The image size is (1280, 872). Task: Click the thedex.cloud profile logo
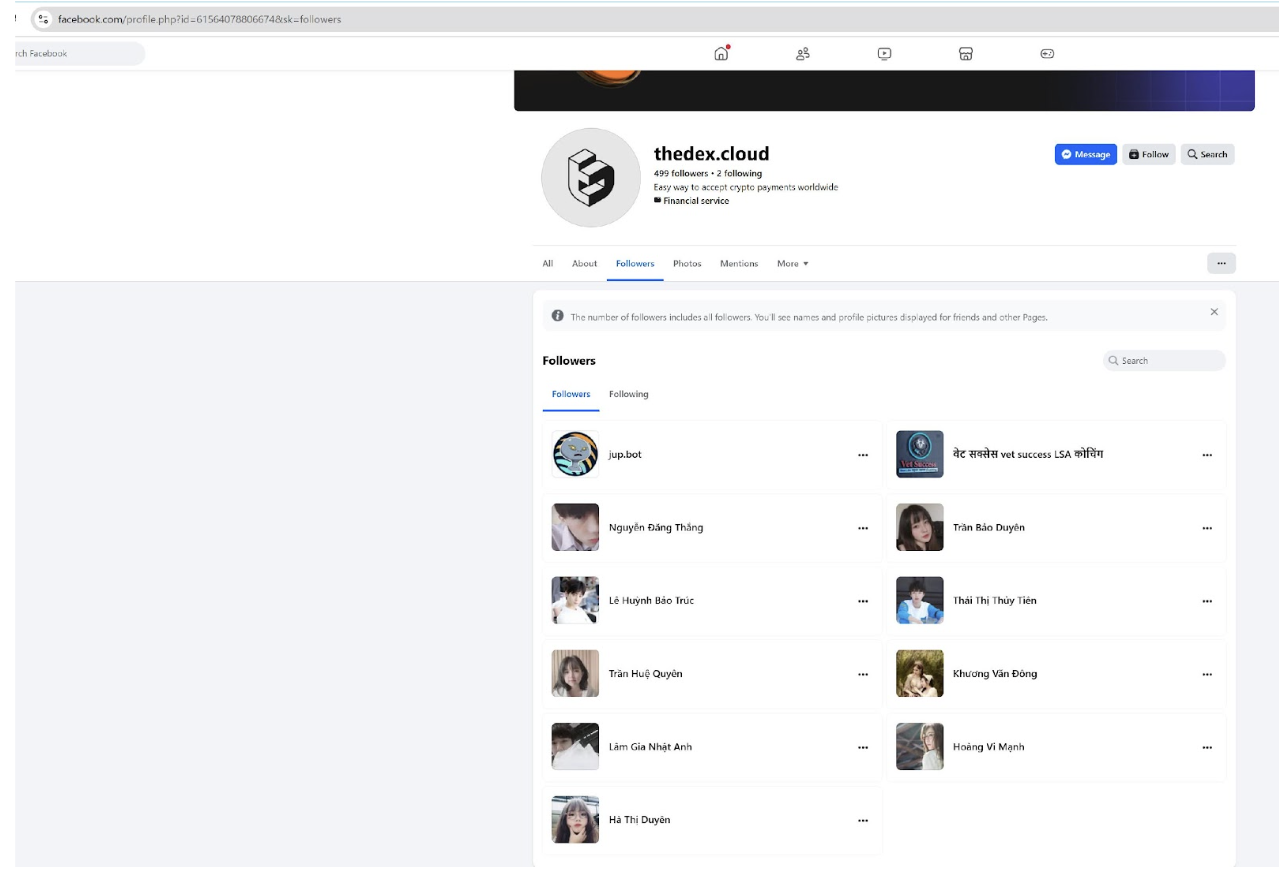click(590, 177)
